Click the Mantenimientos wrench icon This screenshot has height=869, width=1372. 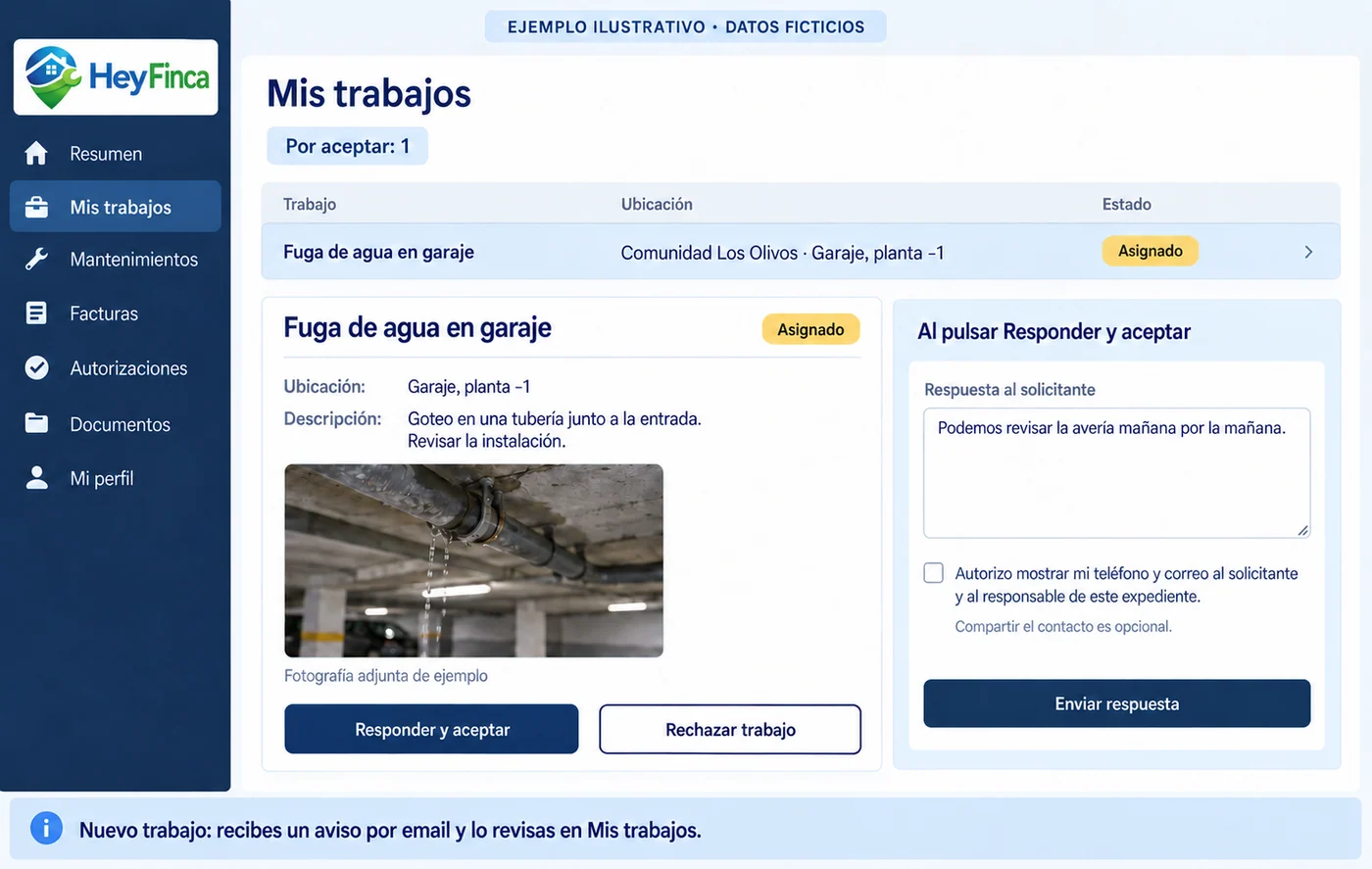pos(36,260)
